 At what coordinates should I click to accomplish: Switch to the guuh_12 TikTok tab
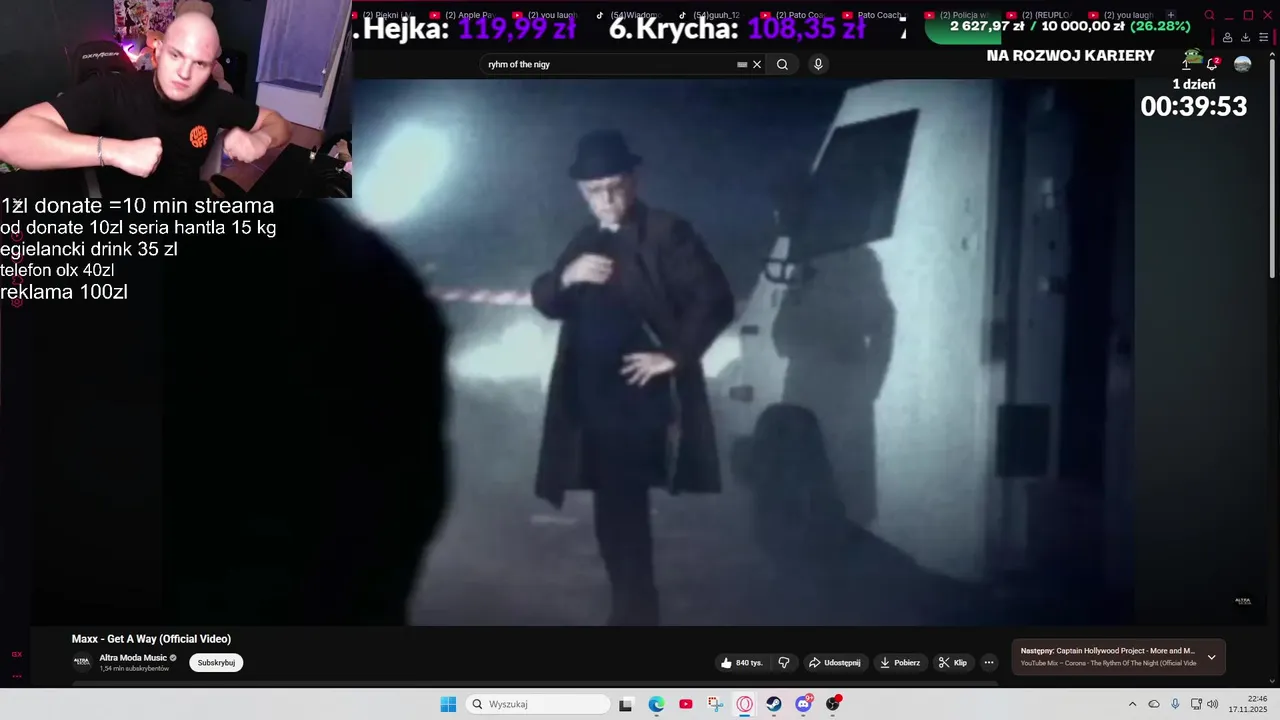tap(710, 15)
